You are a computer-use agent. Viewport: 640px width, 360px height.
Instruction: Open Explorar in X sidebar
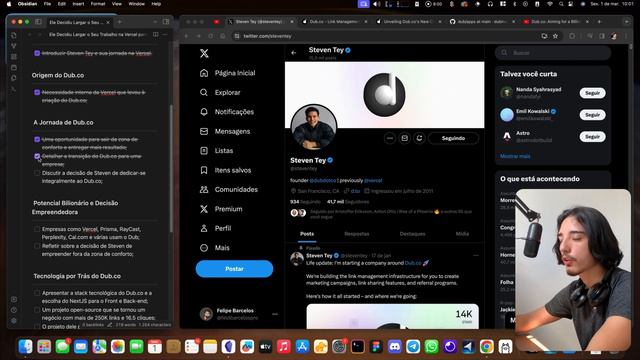point(220,93)
